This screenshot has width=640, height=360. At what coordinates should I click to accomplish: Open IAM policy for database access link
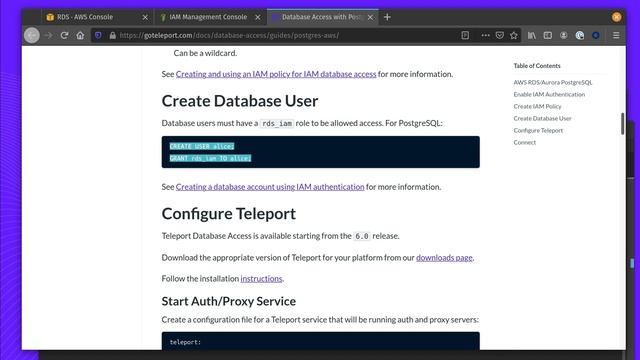pos(276,74)
